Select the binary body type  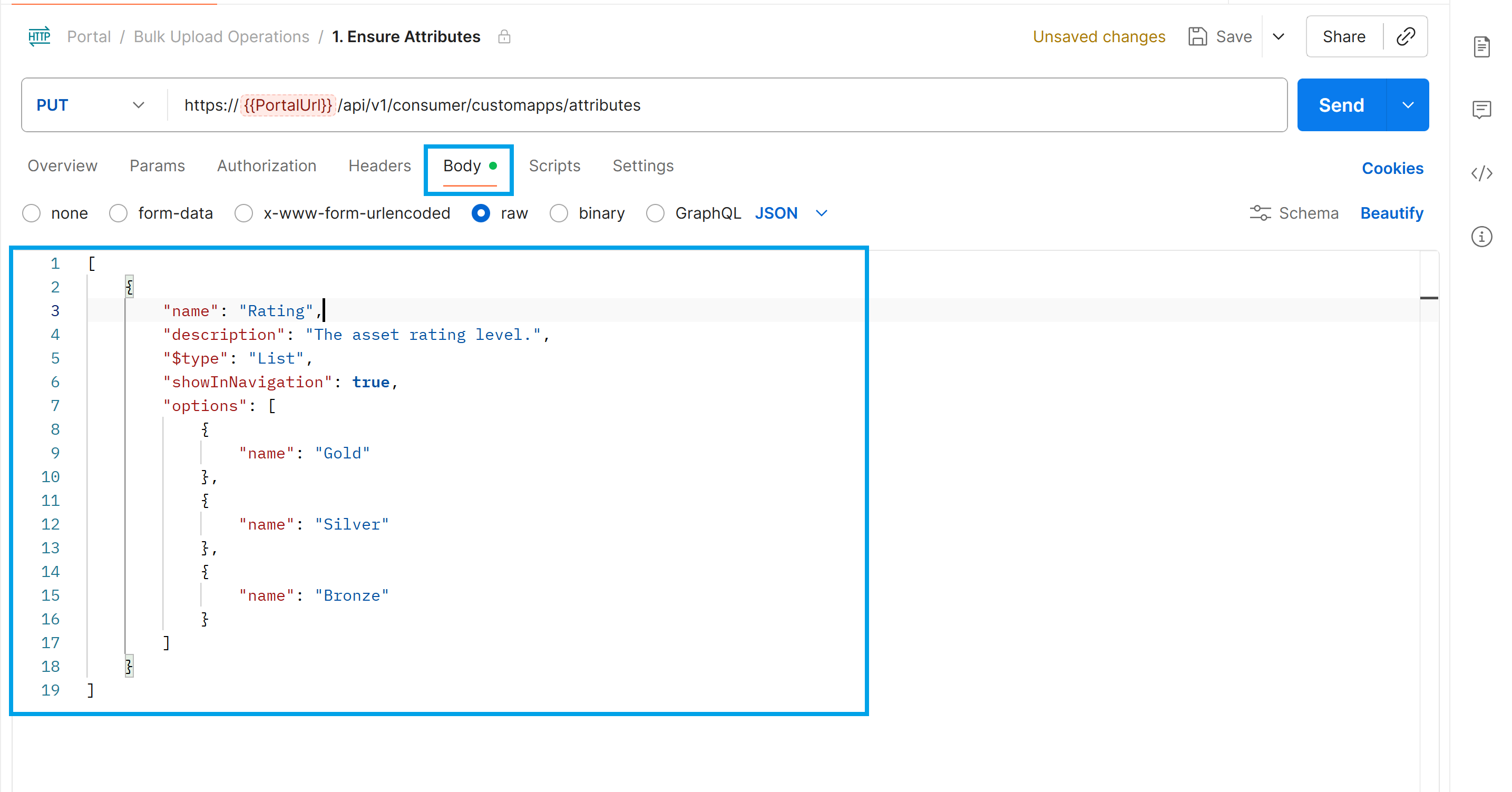(x=558, y=213)
